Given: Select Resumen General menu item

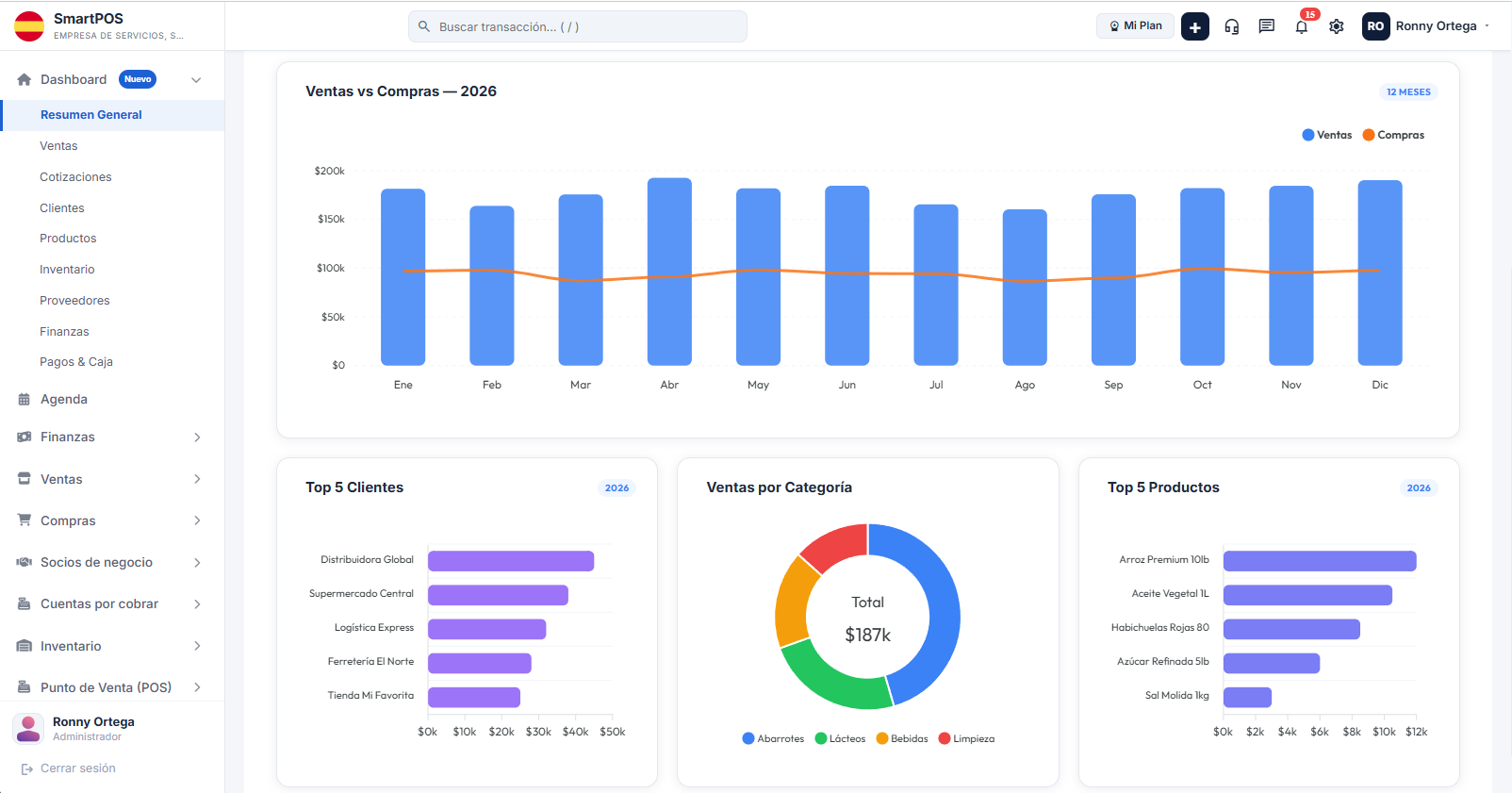Looking at the screenshot, I should point(112,115).
